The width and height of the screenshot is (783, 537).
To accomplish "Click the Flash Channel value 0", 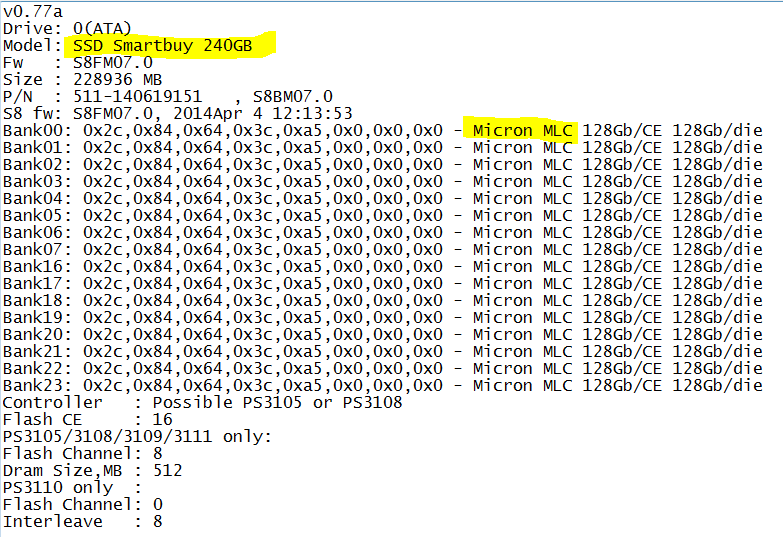I will click(158, 504).
